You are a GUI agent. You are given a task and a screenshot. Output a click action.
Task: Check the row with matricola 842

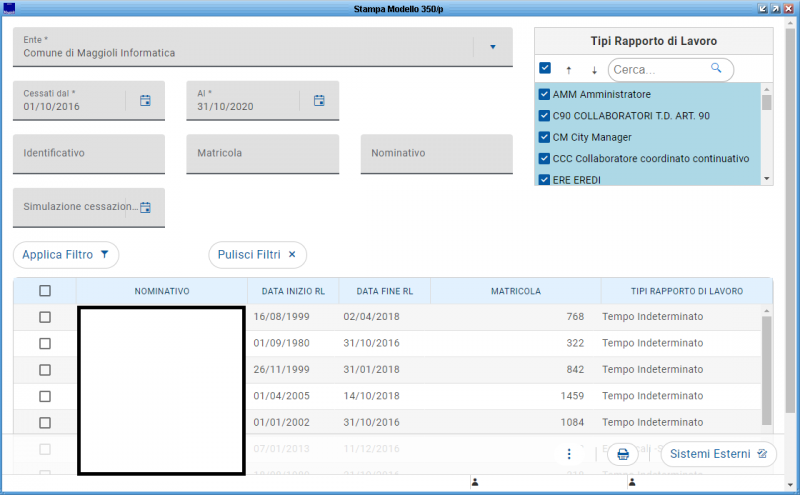coord(45,370)
